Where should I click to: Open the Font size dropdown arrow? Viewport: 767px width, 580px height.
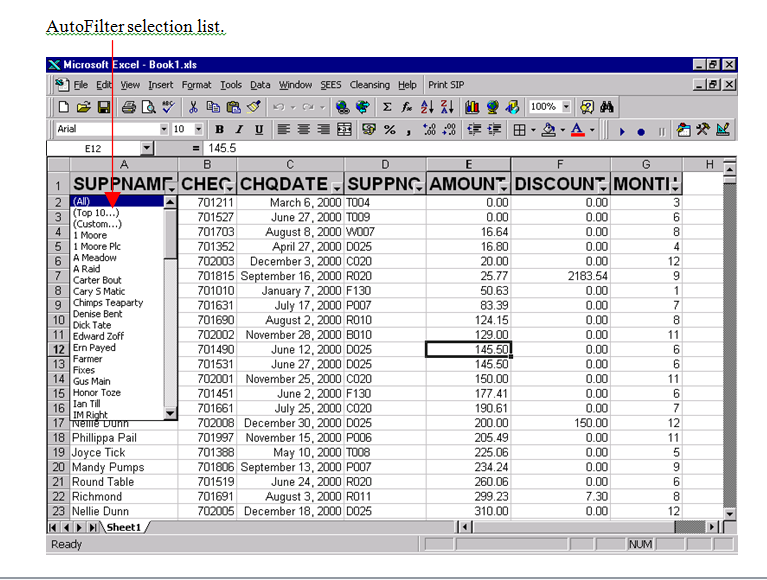pos(198,129)
